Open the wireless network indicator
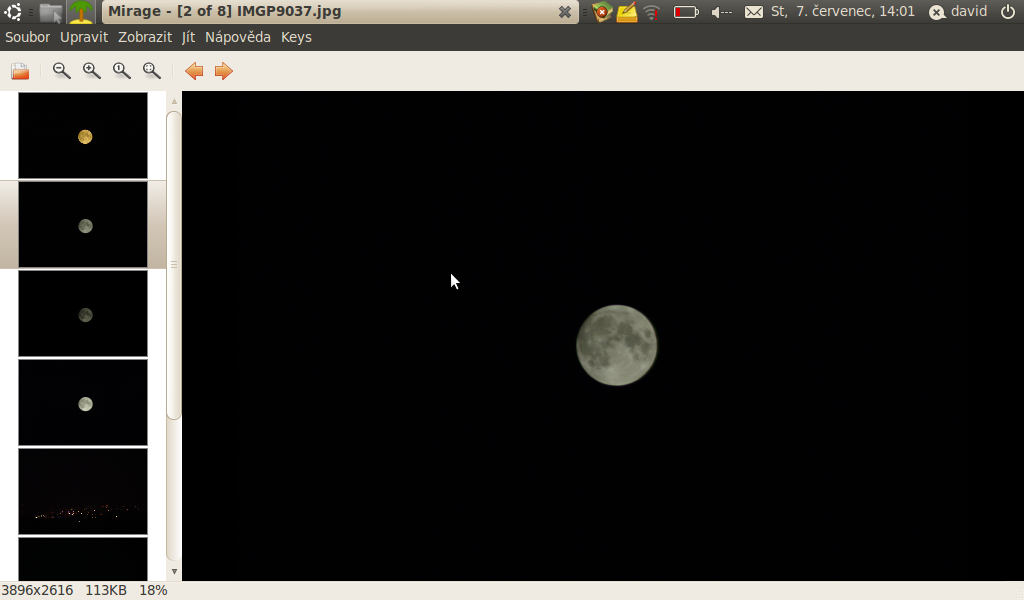The width and height of the screenshot is (1024, 600). (652, 12)
